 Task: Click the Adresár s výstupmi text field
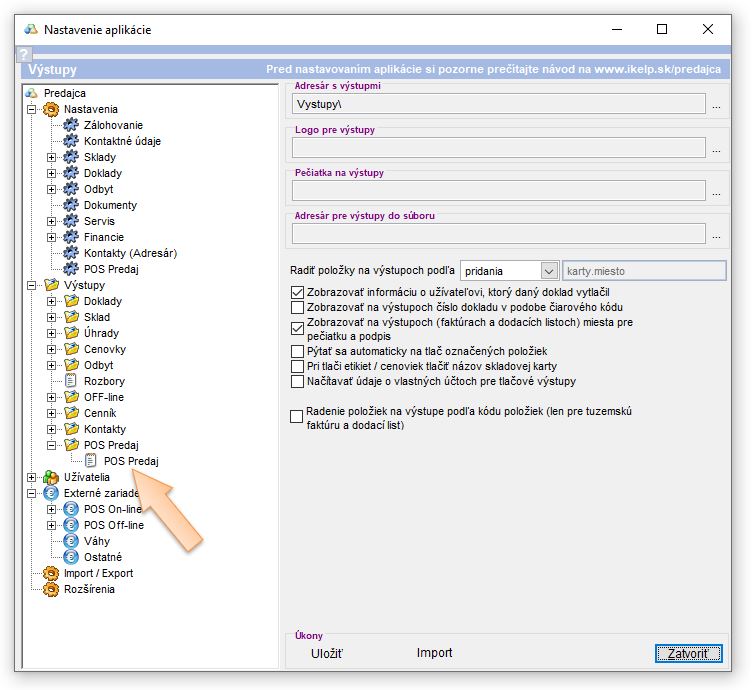coord(499,103)
